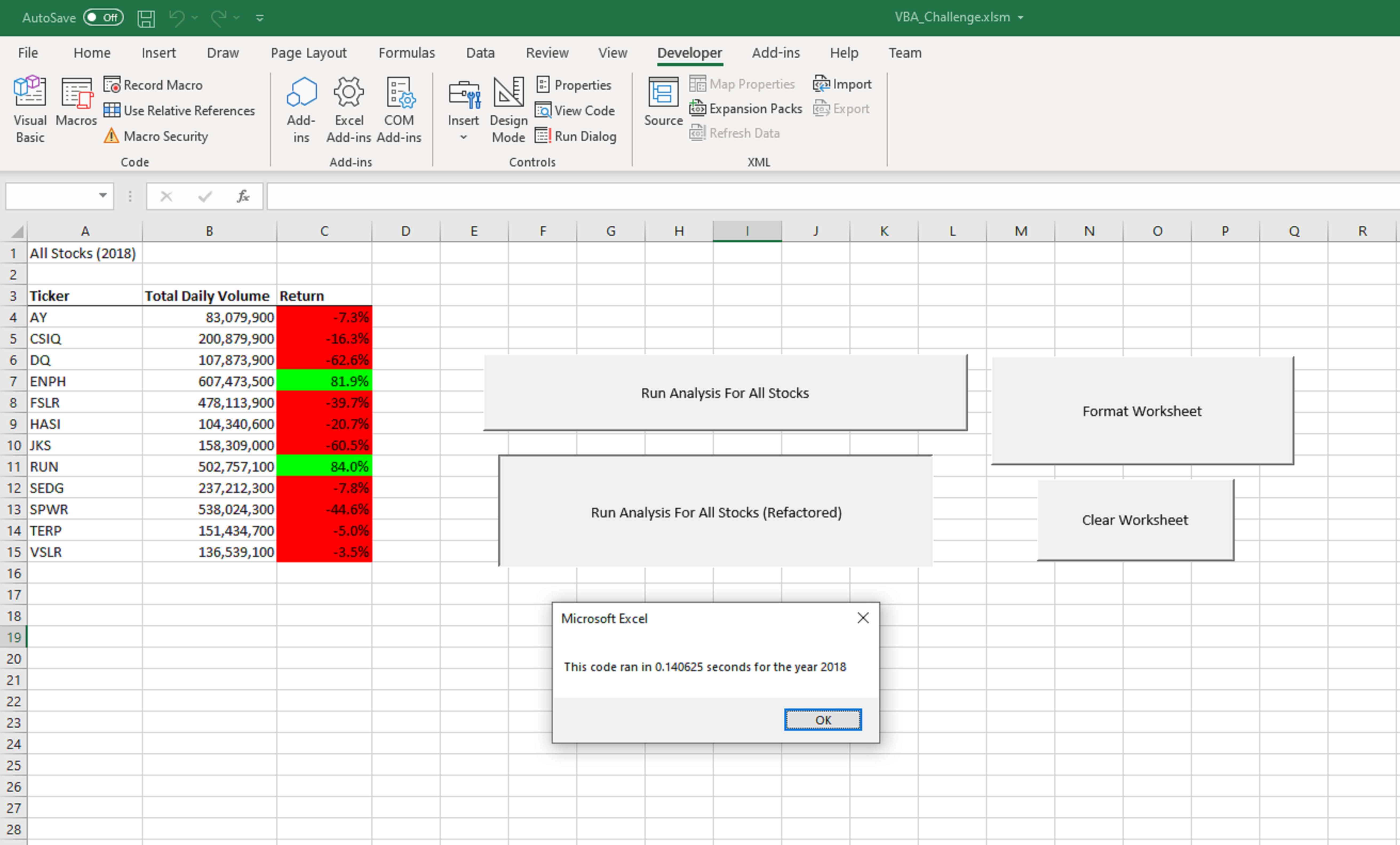Open the Page Layout tab

(309, 53)
